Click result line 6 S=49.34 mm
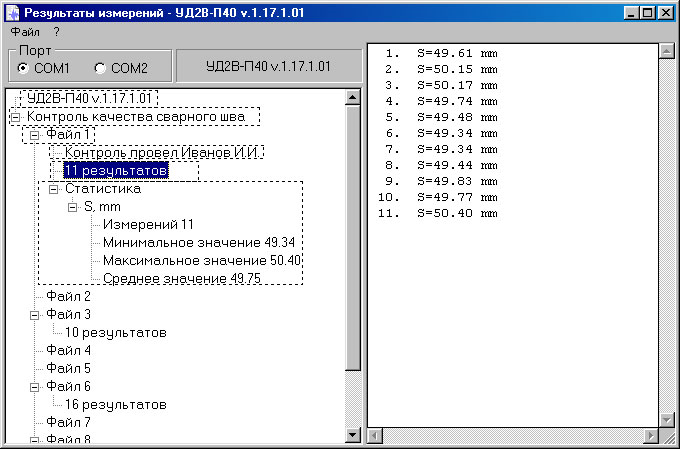 tap(441, 133)
